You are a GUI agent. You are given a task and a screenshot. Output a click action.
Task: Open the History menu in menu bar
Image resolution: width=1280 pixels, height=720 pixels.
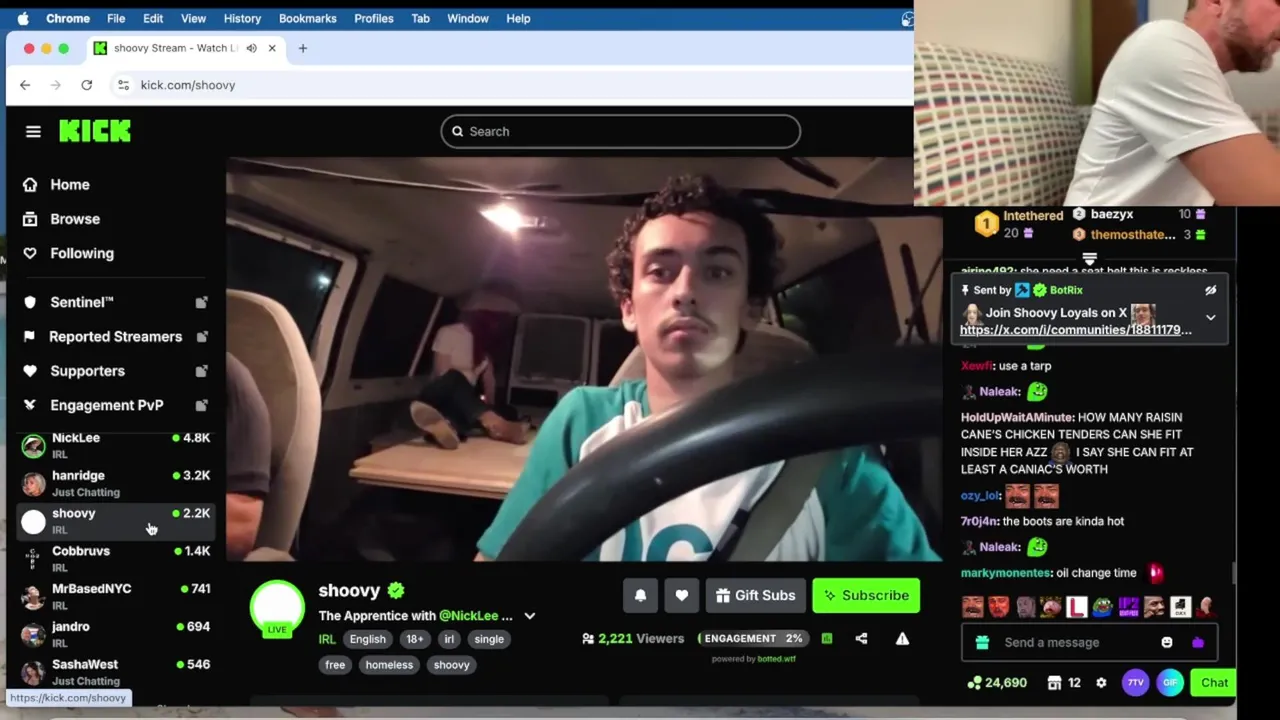[242, 18]
